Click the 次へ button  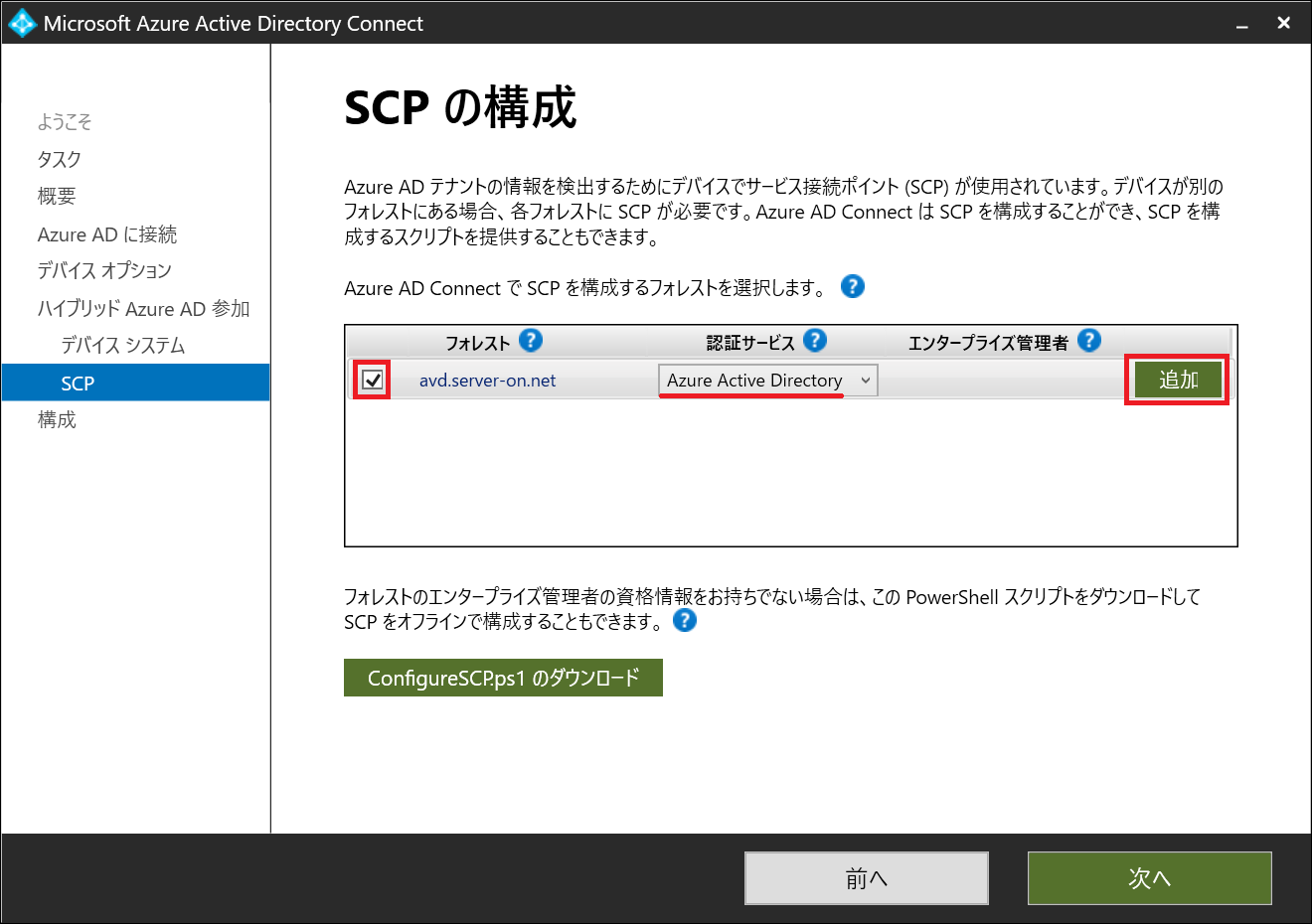tap(1149, 878)
